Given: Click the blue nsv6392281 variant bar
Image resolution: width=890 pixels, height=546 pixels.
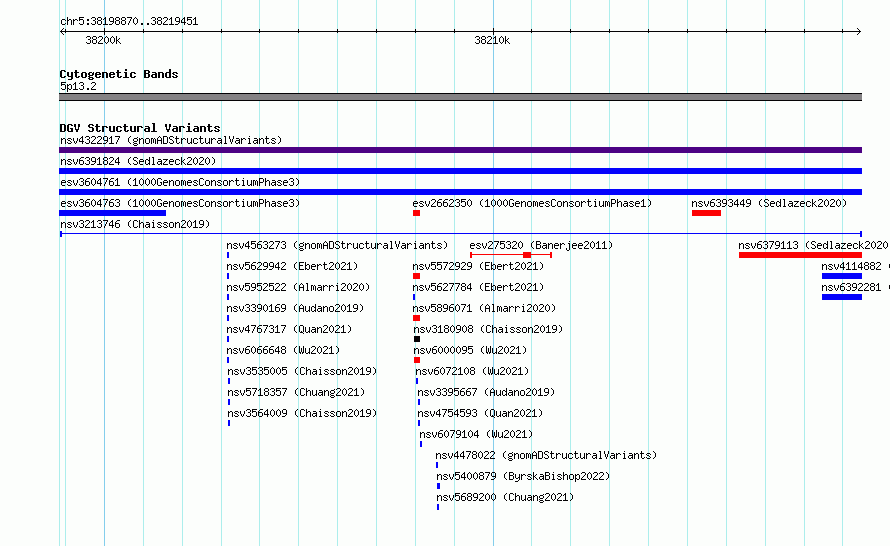Looking at the screenshot, I should (842, 297).
